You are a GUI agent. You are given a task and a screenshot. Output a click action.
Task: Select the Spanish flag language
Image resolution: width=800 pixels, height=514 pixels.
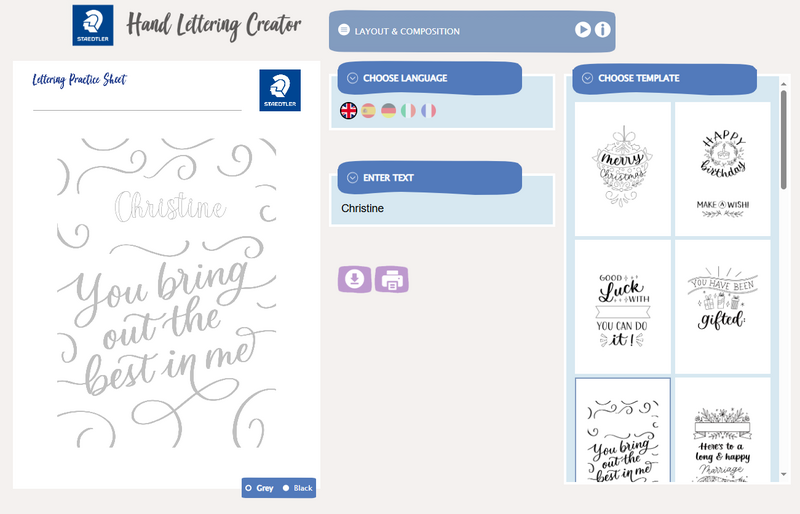point(368,110)
